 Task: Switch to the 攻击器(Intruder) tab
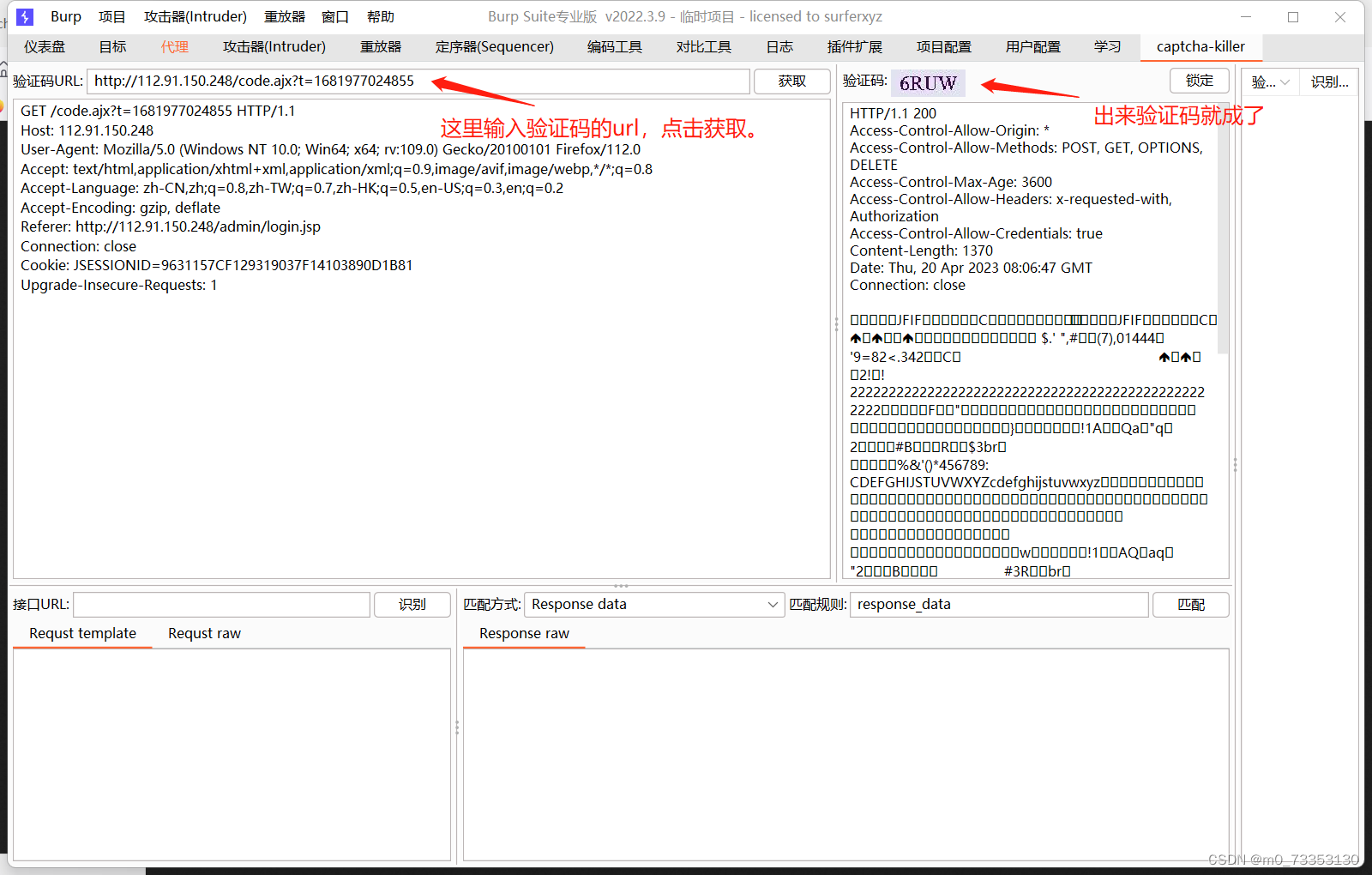pyautogui.click(x=274, y=46)
